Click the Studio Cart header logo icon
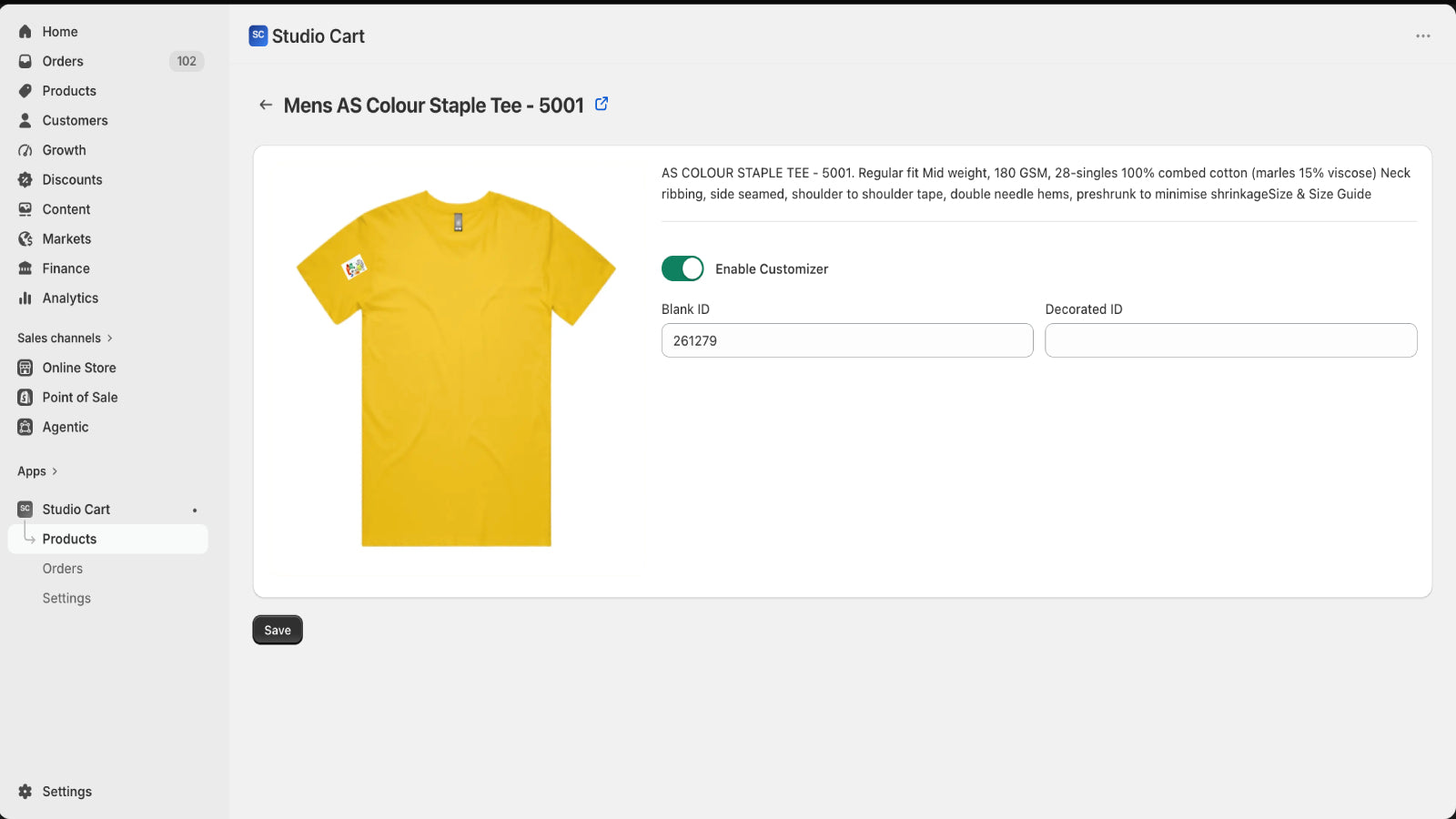 tap(258, 35)
